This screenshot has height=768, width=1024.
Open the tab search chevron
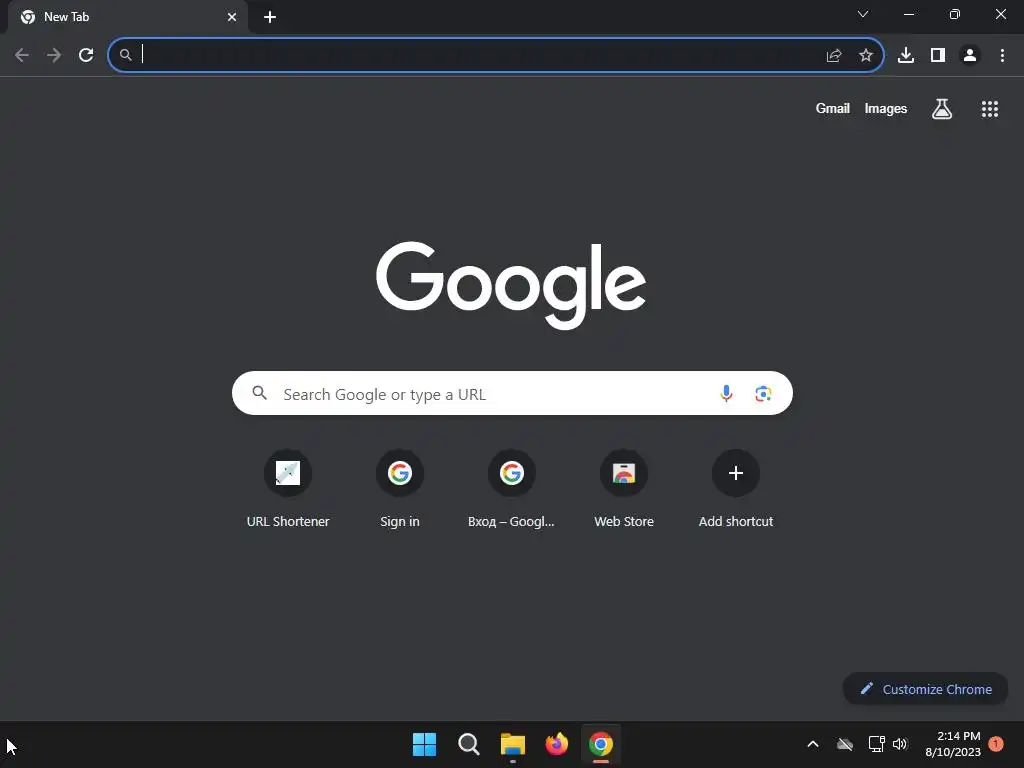(863, 14)
